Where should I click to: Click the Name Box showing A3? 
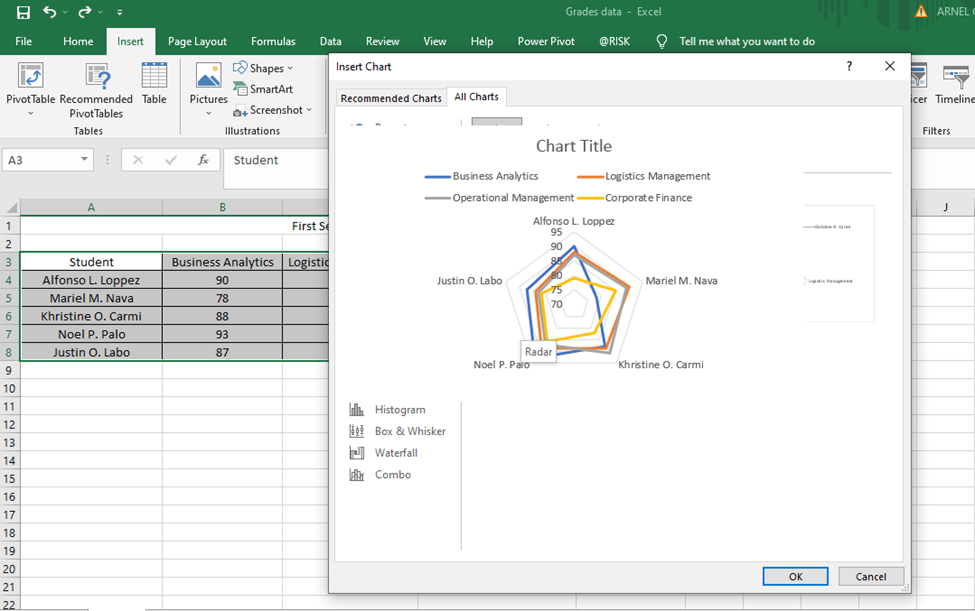pyautogui.click(x=40, y=160)
